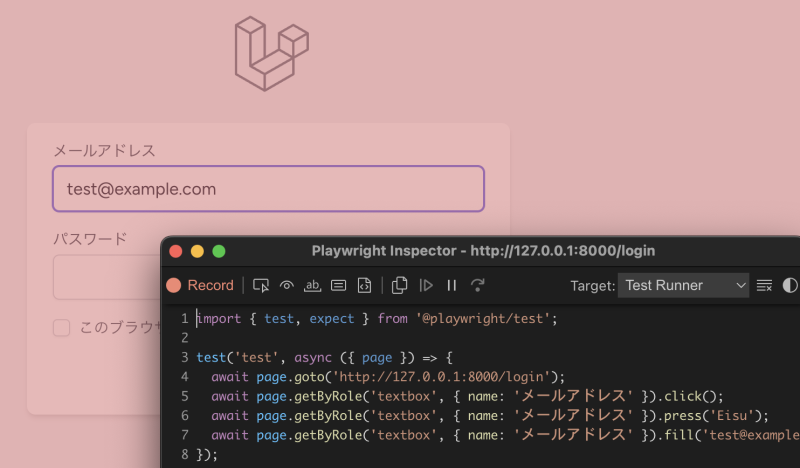The width and height of the screenshot is (800, 468).
Task: Focus the パスワード password field
Action: (x=105, y=277)
